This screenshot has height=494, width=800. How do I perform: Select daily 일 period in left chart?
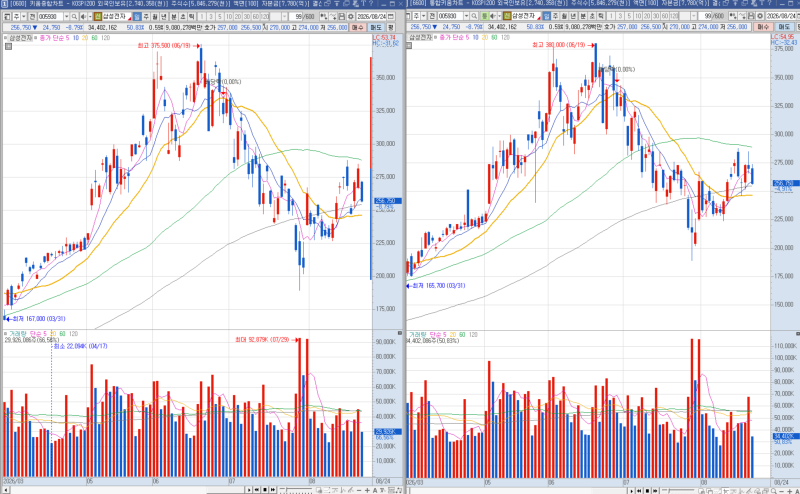point(137,16)
